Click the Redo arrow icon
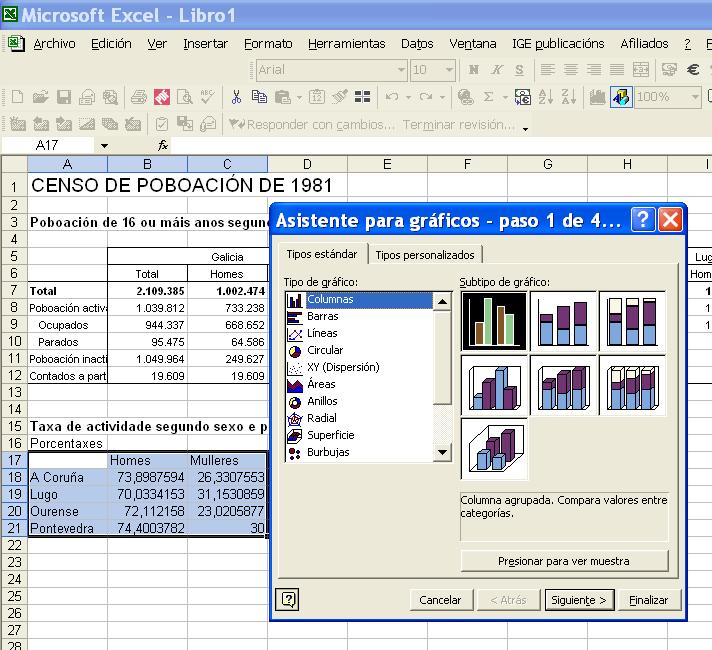712x650 pixels. [x=426, y=97]
